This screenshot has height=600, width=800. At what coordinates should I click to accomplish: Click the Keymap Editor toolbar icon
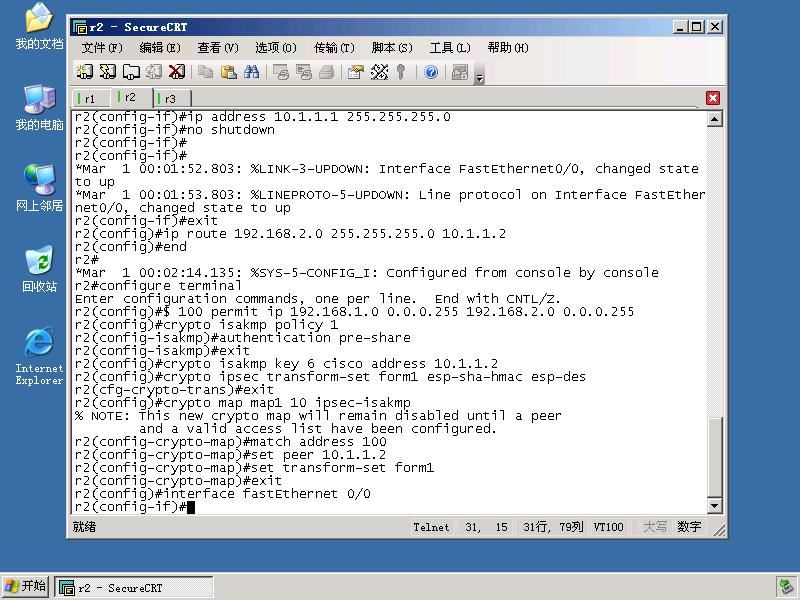click(x=379, y=72)
